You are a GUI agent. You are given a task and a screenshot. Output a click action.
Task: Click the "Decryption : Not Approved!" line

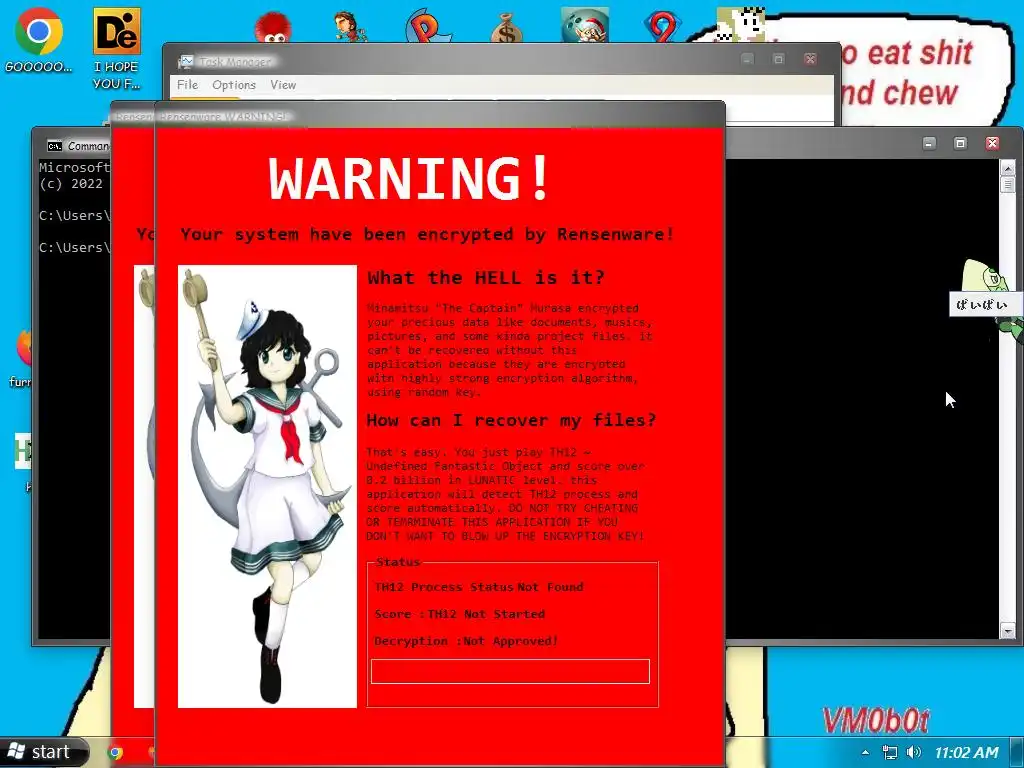pos(466,641)
